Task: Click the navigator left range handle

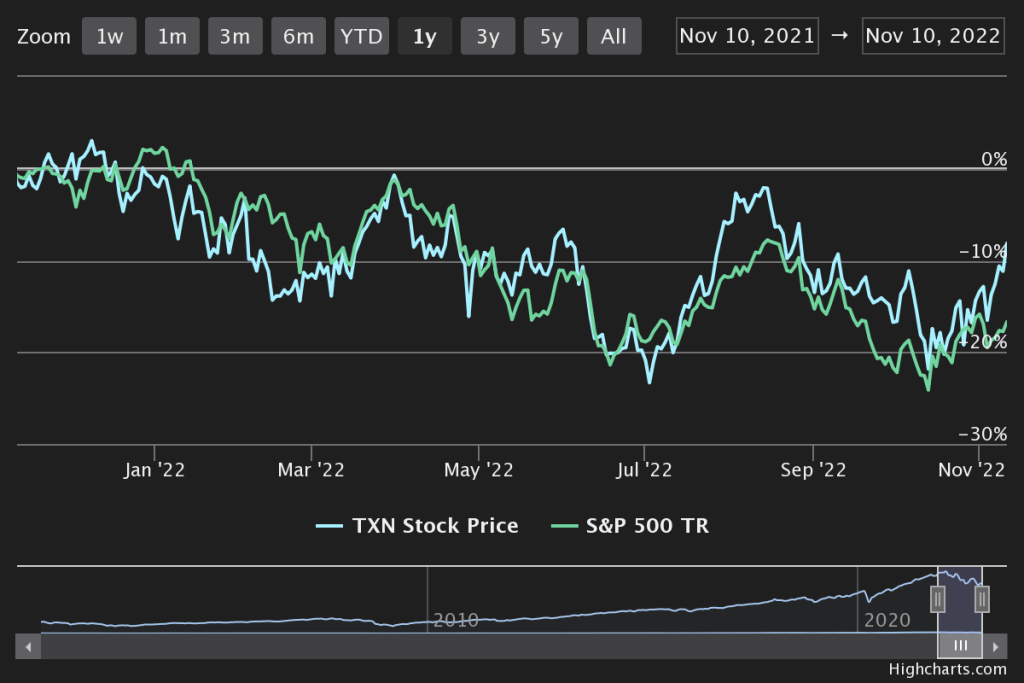Action: click(x=938, y=599)
